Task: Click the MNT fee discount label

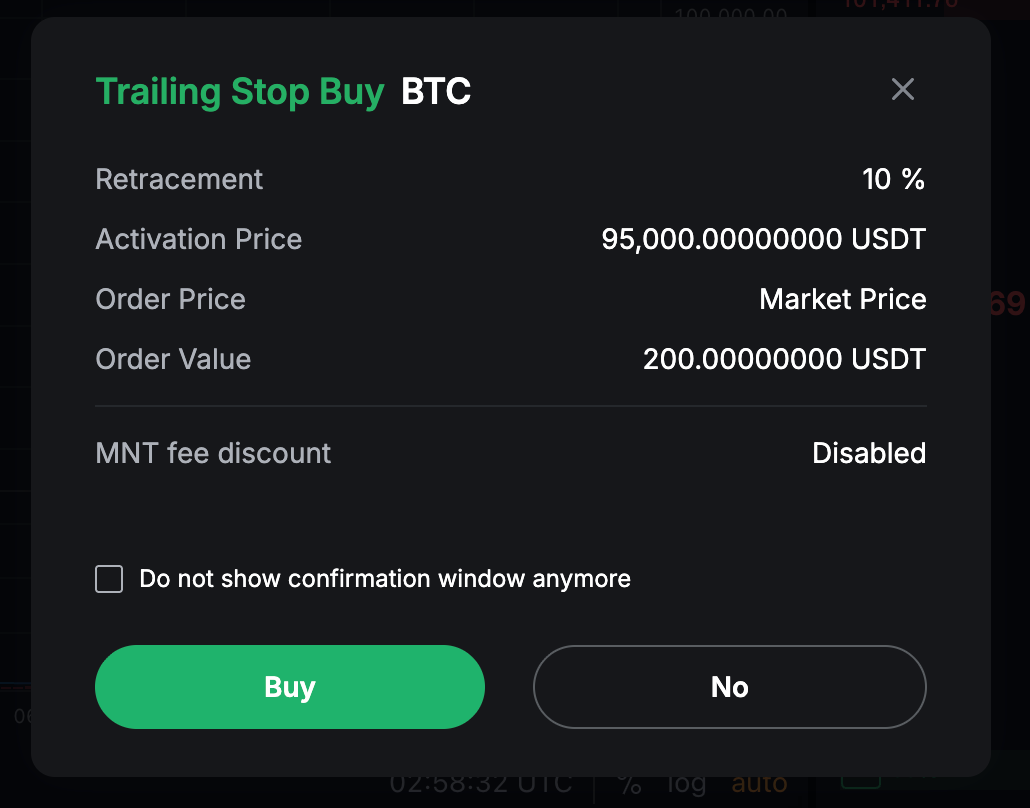Action: click(213, 454)
